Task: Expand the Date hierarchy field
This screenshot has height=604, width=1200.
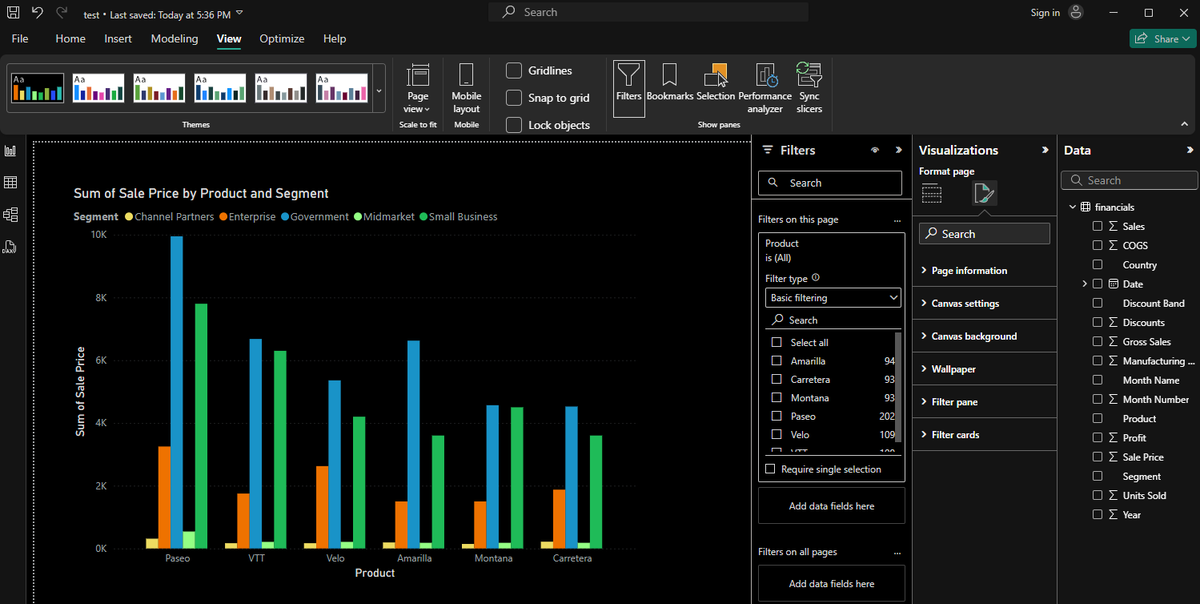Action: (1085, 284)
